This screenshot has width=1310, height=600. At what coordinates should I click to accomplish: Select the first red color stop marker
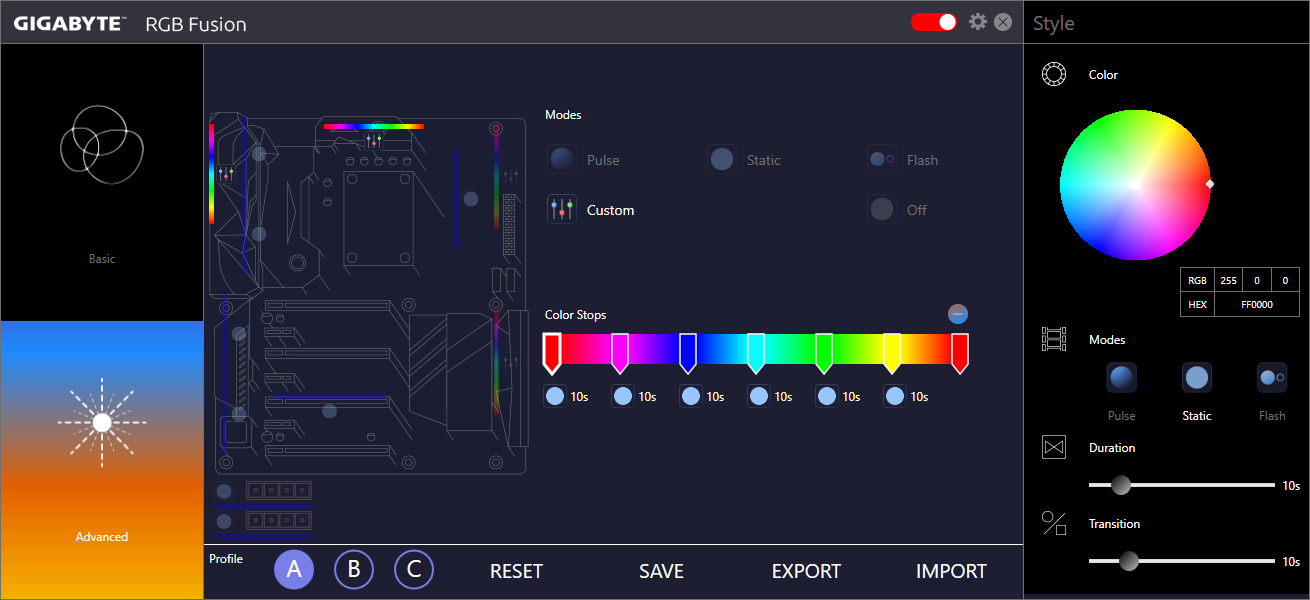pos(552,353)
